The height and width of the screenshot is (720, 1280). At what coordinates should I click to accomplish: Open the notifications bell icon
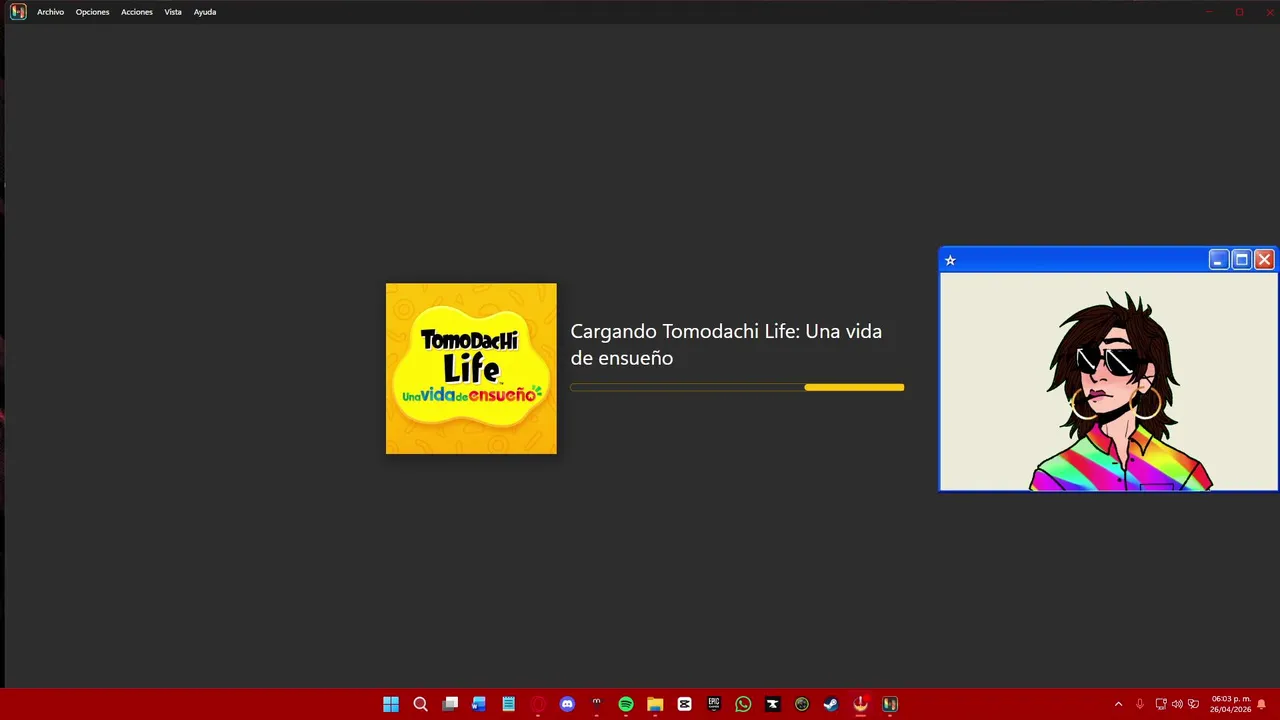coord(1261,704)
